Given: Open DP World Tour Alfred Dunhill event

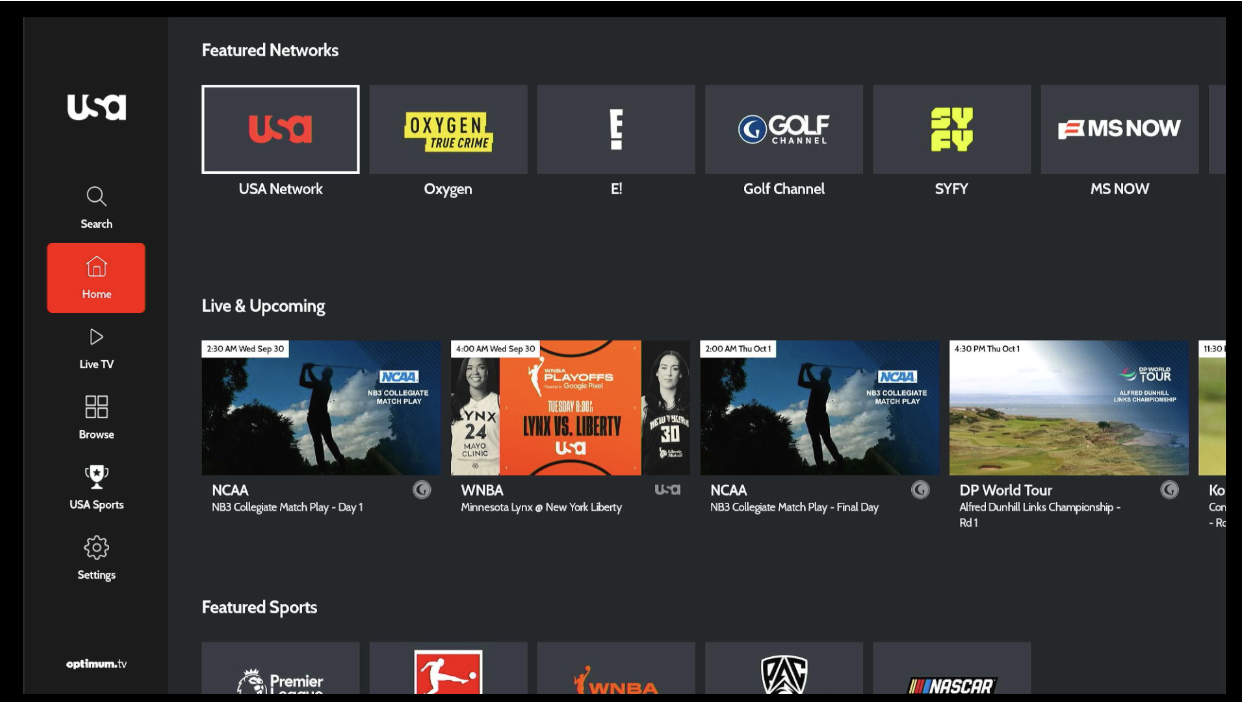Looking at the screenshot, I should (1069, 408).
